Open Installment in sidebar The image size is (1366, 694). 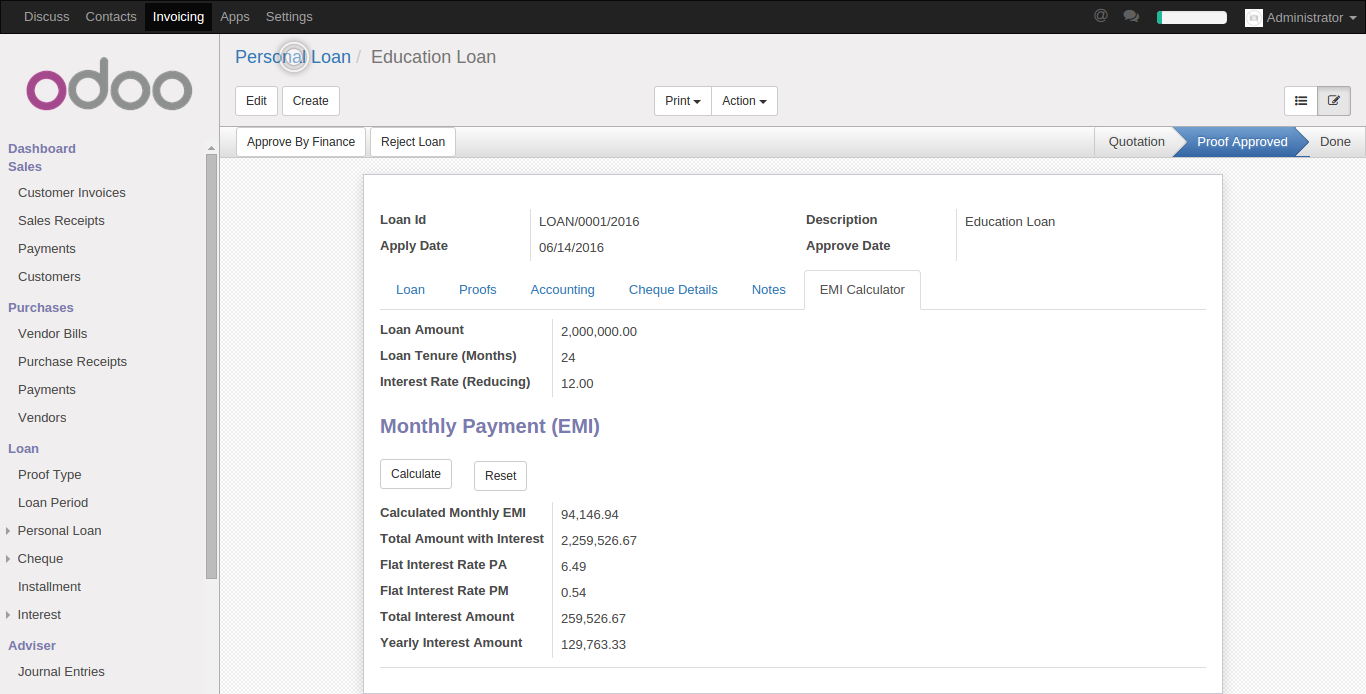point(50,587)
